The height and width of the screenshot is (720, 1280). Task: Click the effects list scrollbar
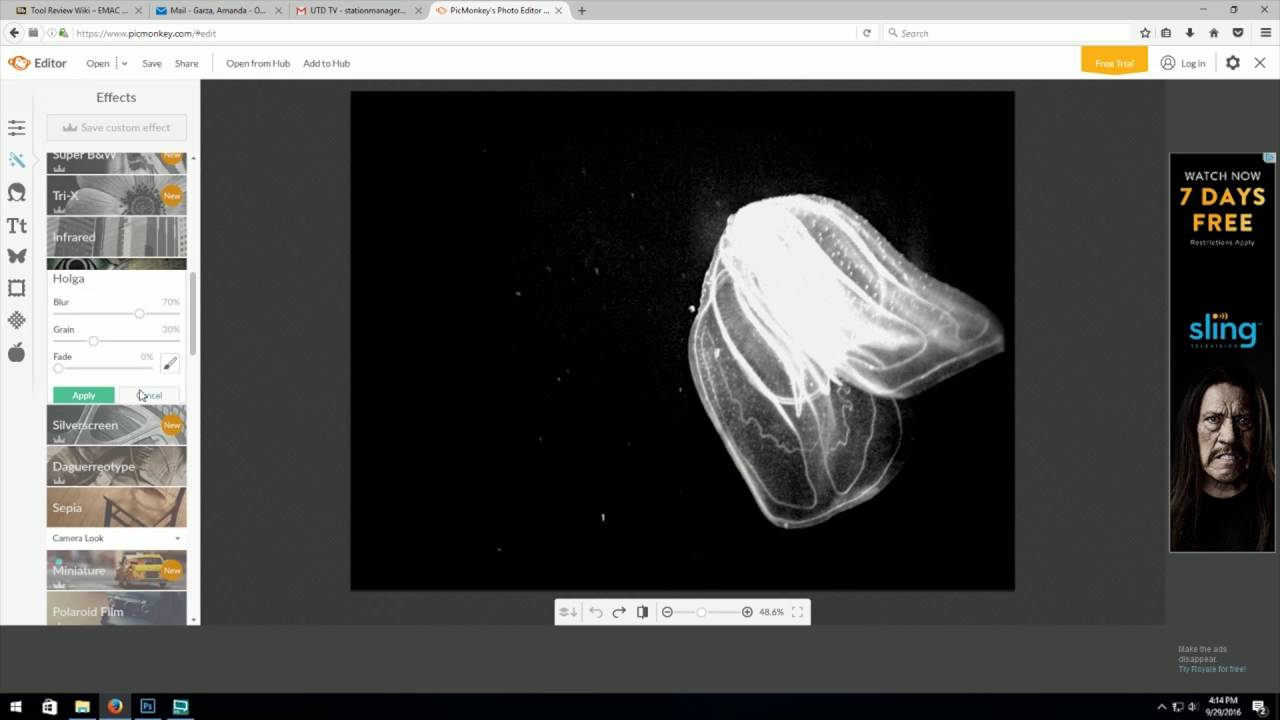[x=193, y=313]
